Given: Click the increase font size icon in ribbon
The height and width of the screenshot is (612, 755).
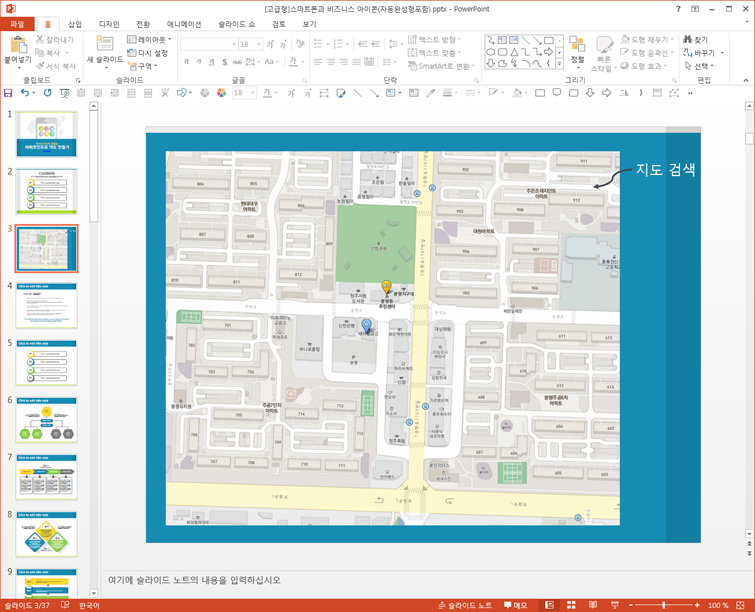Looking at the screenshot, I should coord(271,44).
